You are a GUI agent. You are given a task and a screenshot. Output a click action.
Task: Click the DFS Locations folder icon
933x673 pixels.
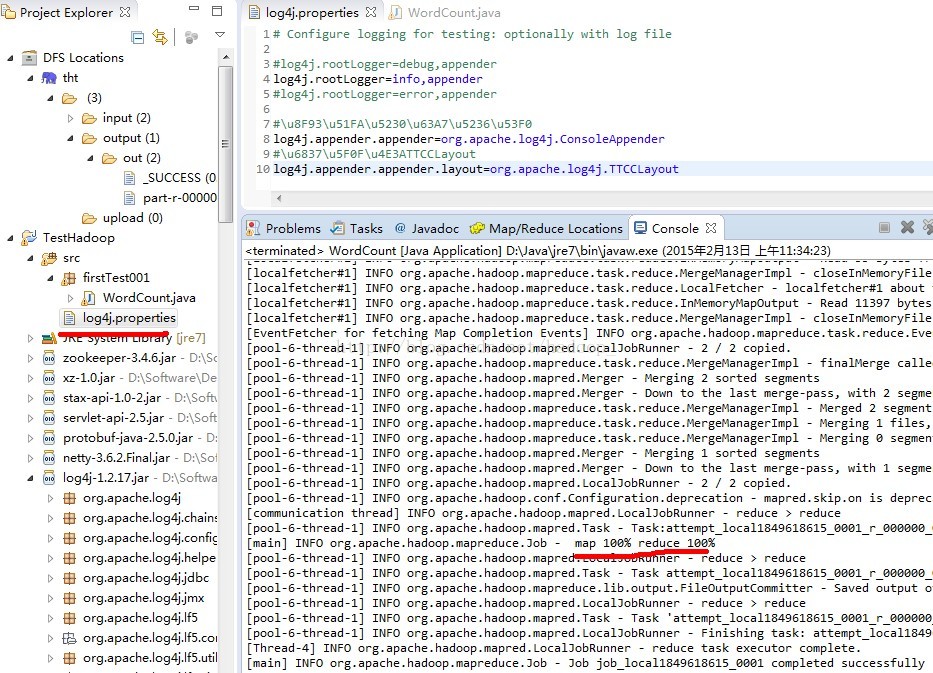point(29,58)
